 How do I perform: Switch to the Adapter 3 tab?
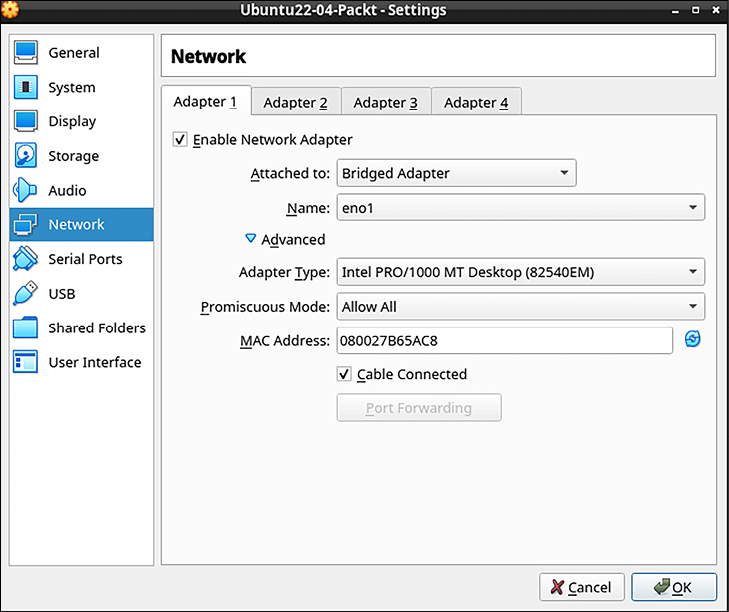[x=385, y=102]
